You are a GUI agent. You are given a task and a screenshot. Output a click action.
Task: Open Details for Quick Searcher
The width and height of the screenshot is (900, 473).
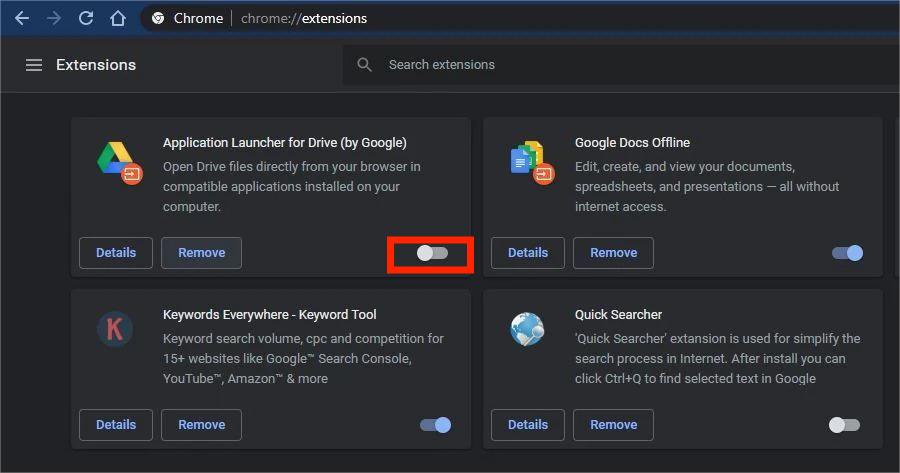(x=528, y=425)
